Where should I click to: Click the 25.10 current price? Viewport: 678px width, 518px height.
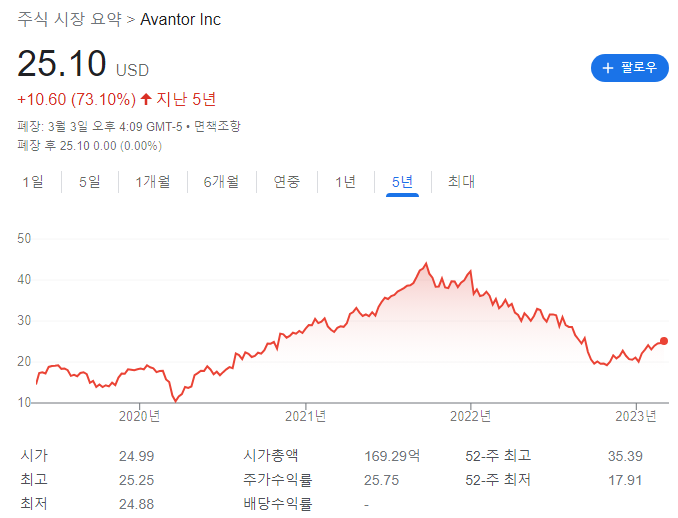62,64
